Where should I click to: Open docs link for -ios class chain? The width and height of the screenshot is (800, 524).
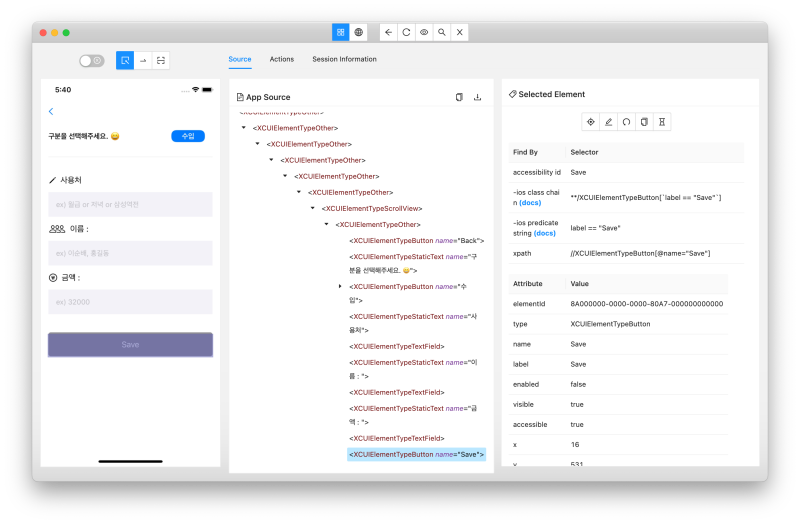[x=530, y=203]
